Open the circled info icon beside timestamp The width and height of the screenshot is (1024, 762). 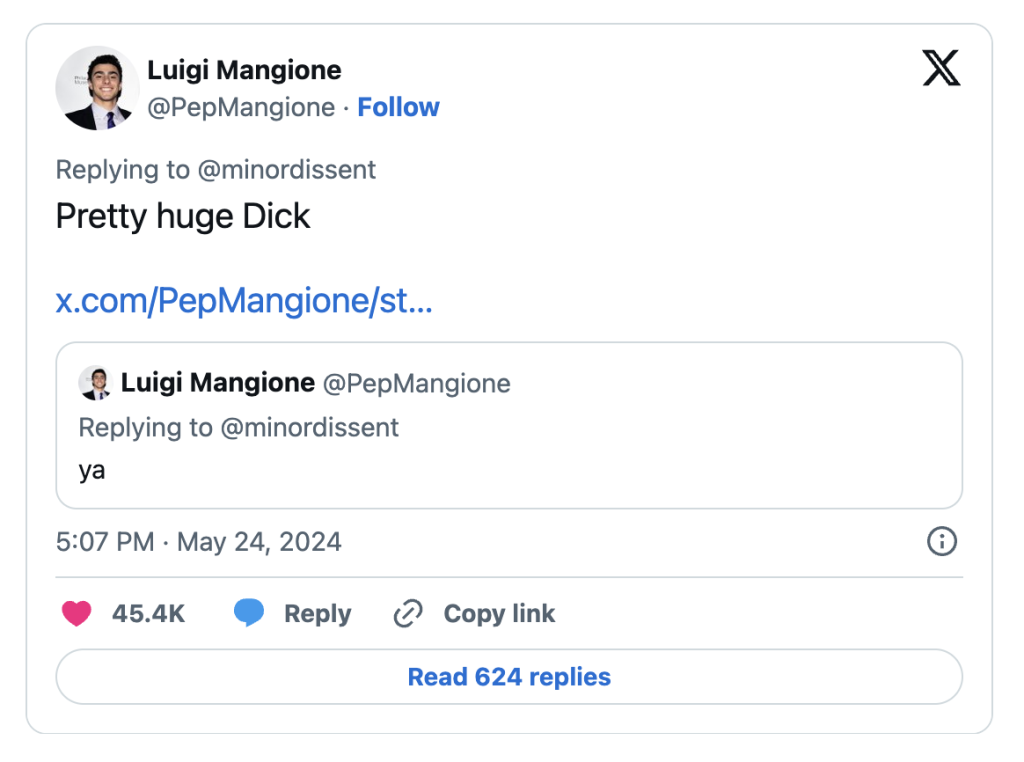click(x=942, y=541)
